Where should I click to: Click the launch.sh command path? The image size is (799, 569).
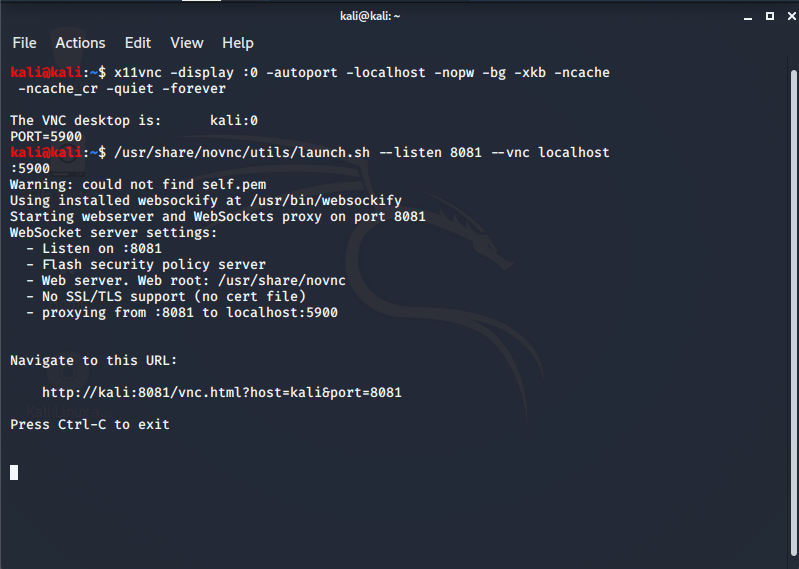click(x=242, y=152)
